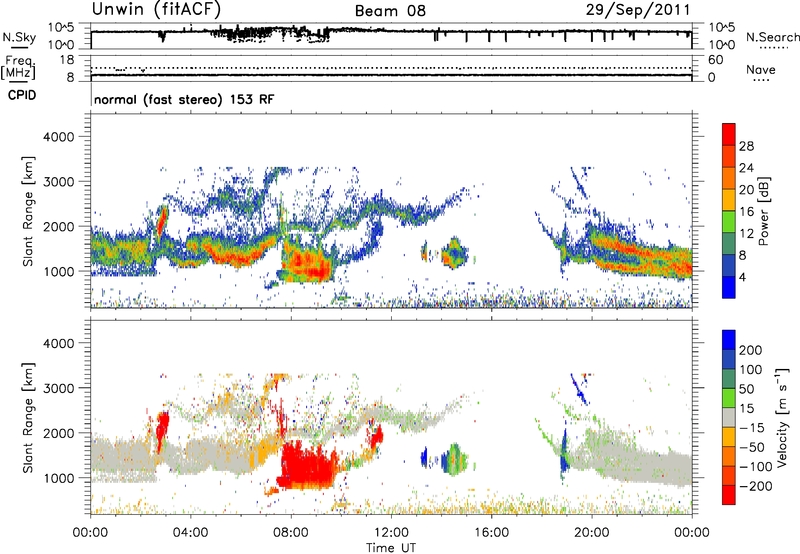Click the '16:00' time tick label

[491, 533]
